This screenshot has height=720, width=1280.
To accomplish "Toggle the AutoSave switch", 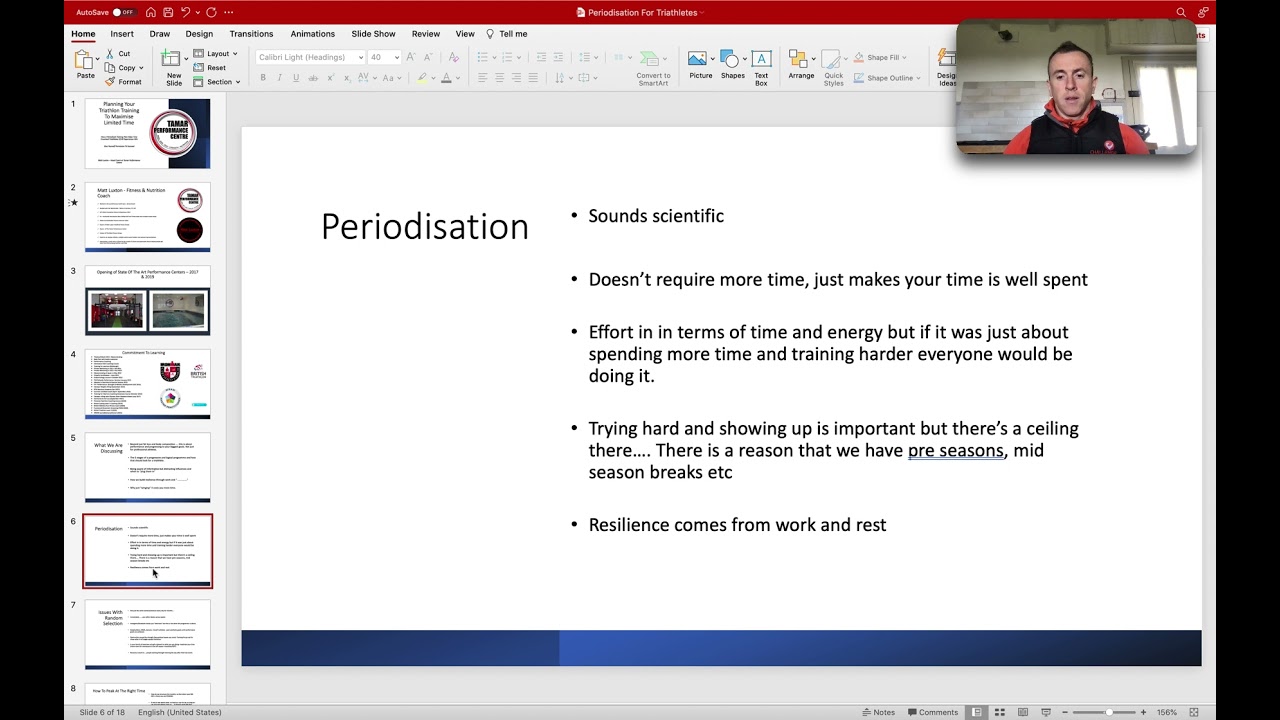I will tap(123, 12).
